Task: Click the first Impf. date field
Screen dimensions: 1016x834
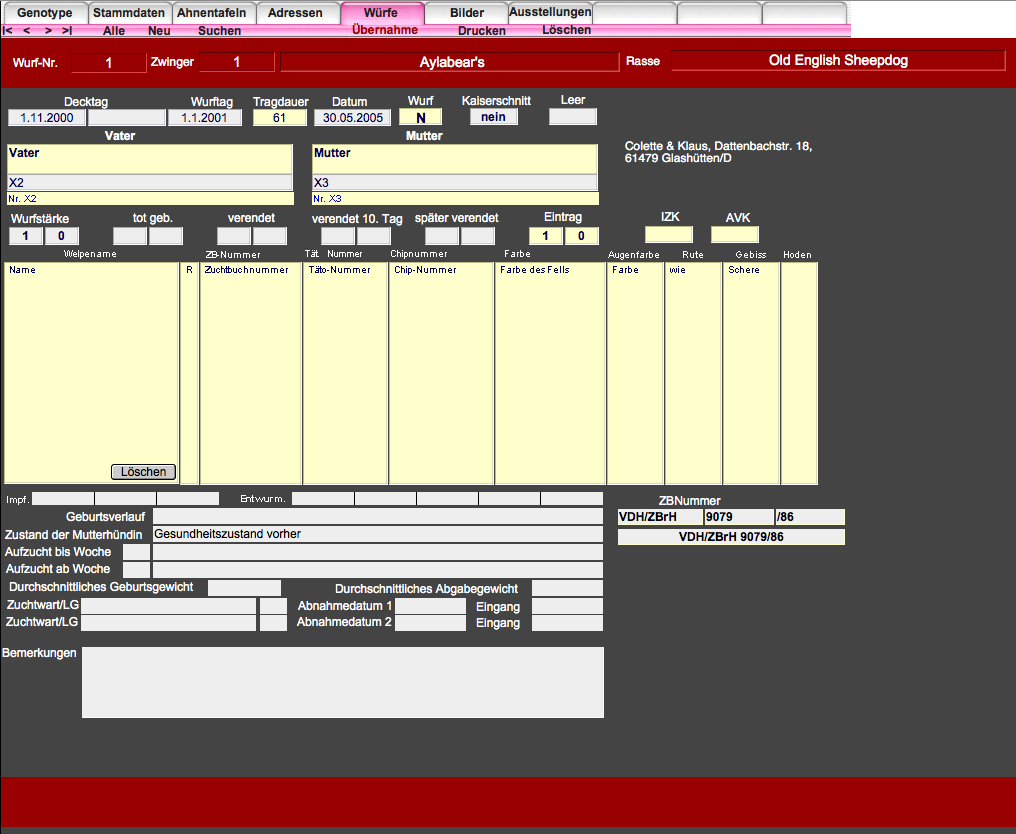Action: (63, 498)
